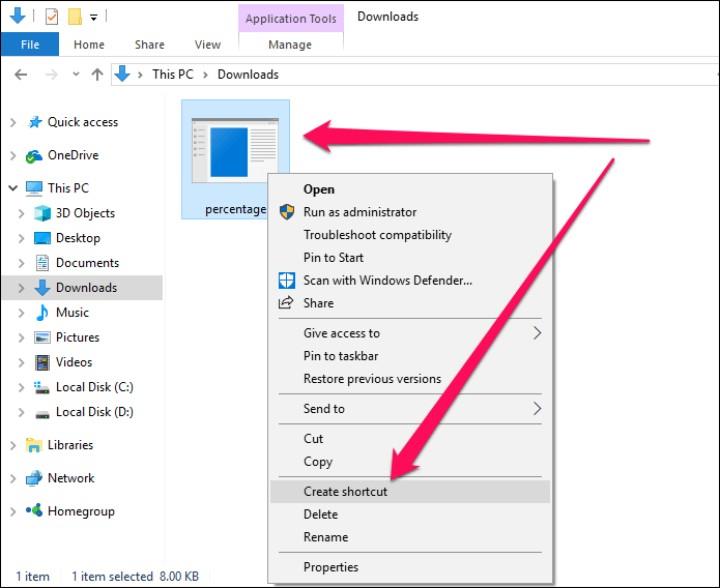Expand the Give access to submenu arrow
The width and height of the screenshot is (720, 588).
click(537, 333)
